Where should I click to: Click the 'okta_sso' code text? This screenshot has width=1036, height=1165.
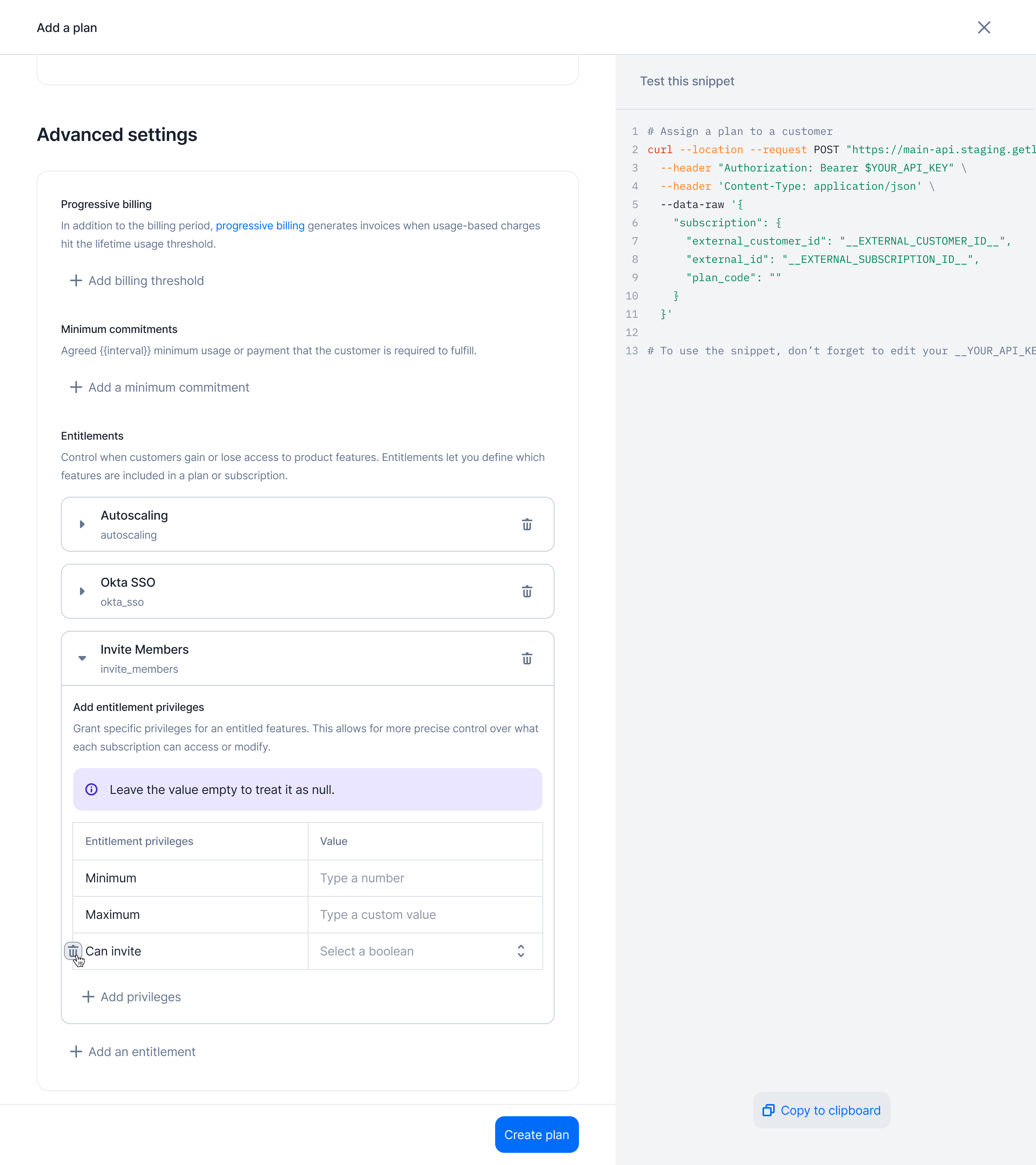point(123,602)
